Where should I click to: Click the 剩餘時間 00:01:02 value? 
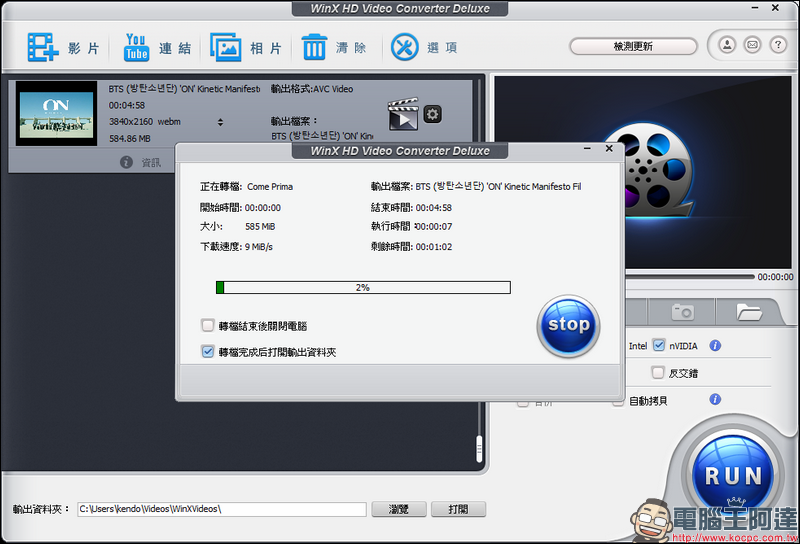[434, 246]
